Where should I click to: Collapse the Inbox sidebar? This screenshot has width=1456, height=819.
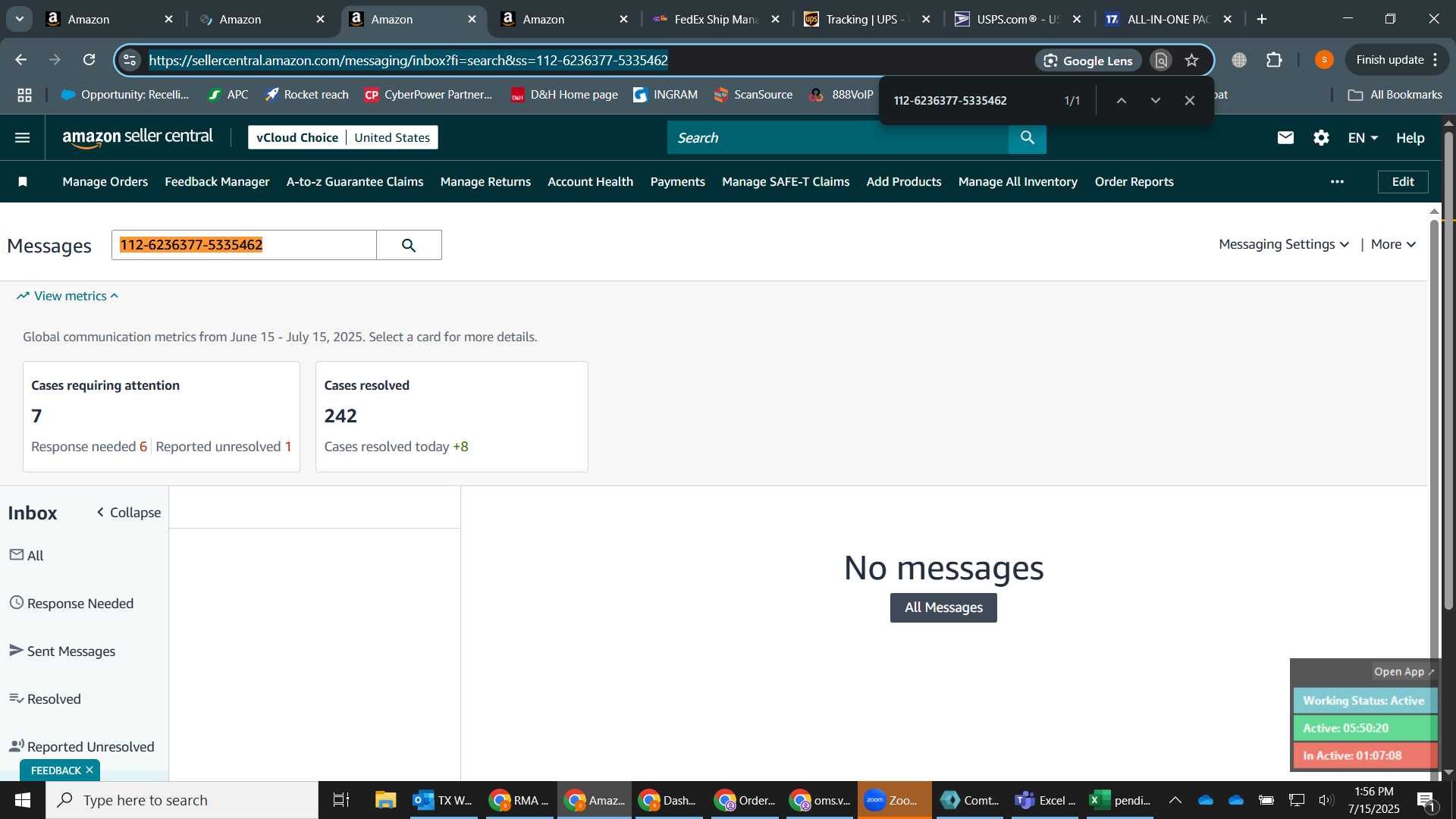(x=128, y=513)
